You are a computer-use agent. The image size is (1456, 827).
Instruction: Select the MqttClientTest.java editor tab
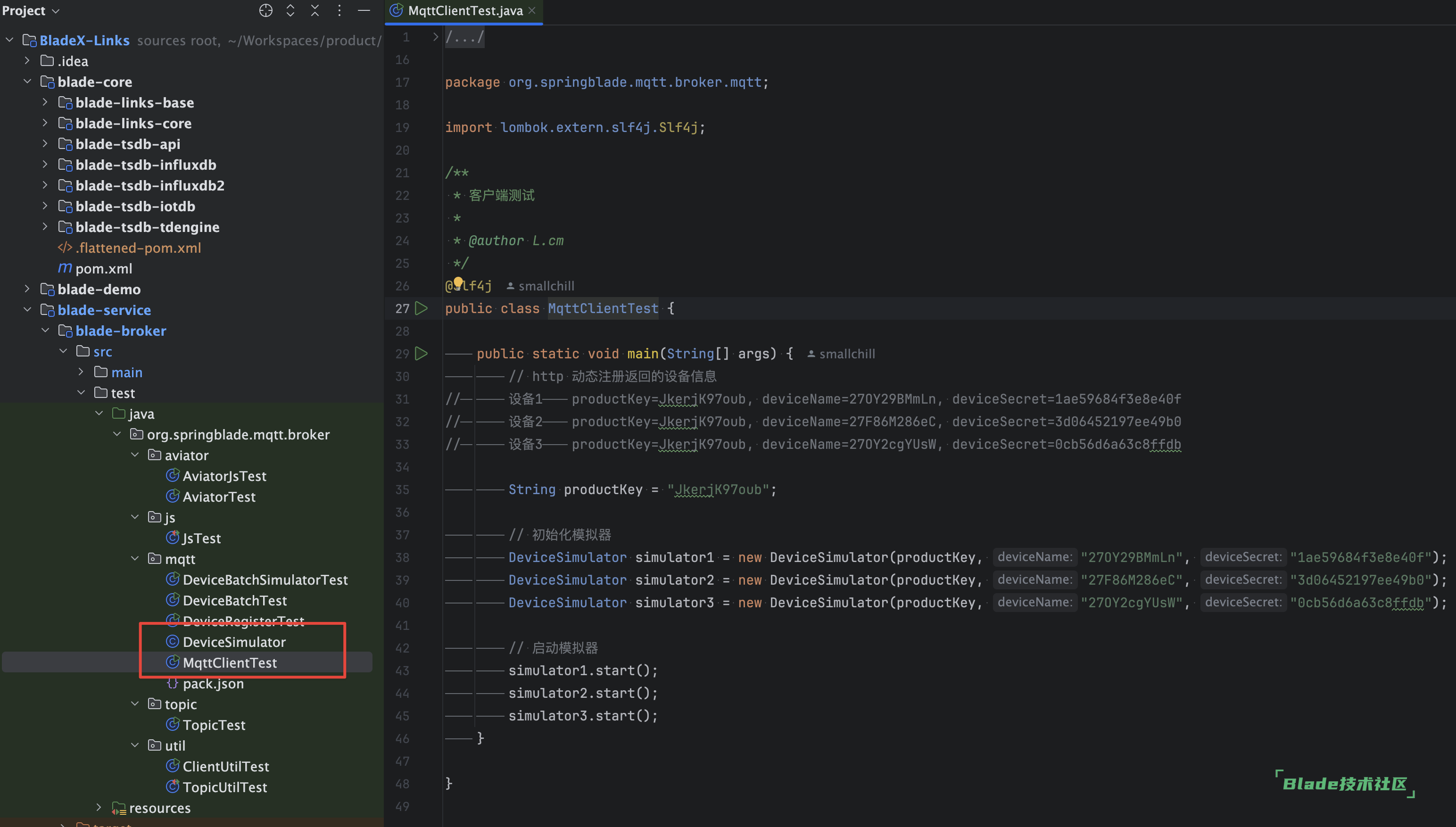[464, 11]
